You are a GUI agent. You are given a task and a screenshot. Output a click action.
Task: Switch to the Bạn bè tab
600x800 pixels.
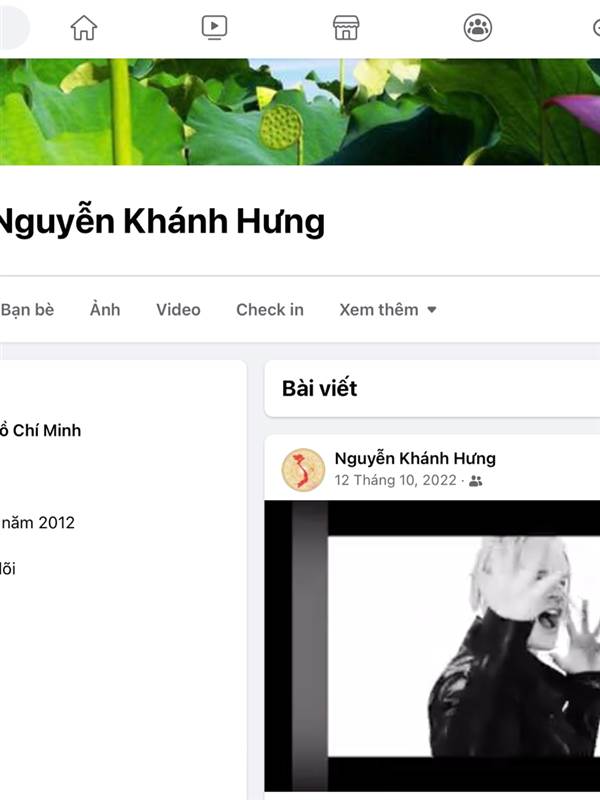[x=27, y=310]
